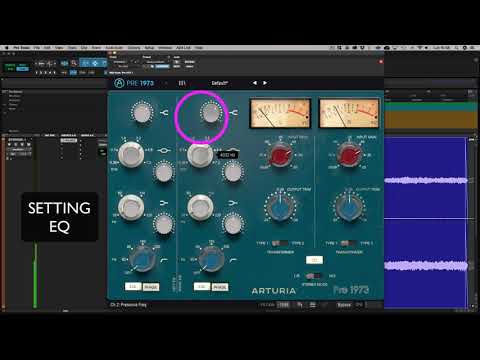The width and height of the screenshot is (480, 360).
Task: Click channel 2 high shelf gain knob
Action: coord(211,113)
